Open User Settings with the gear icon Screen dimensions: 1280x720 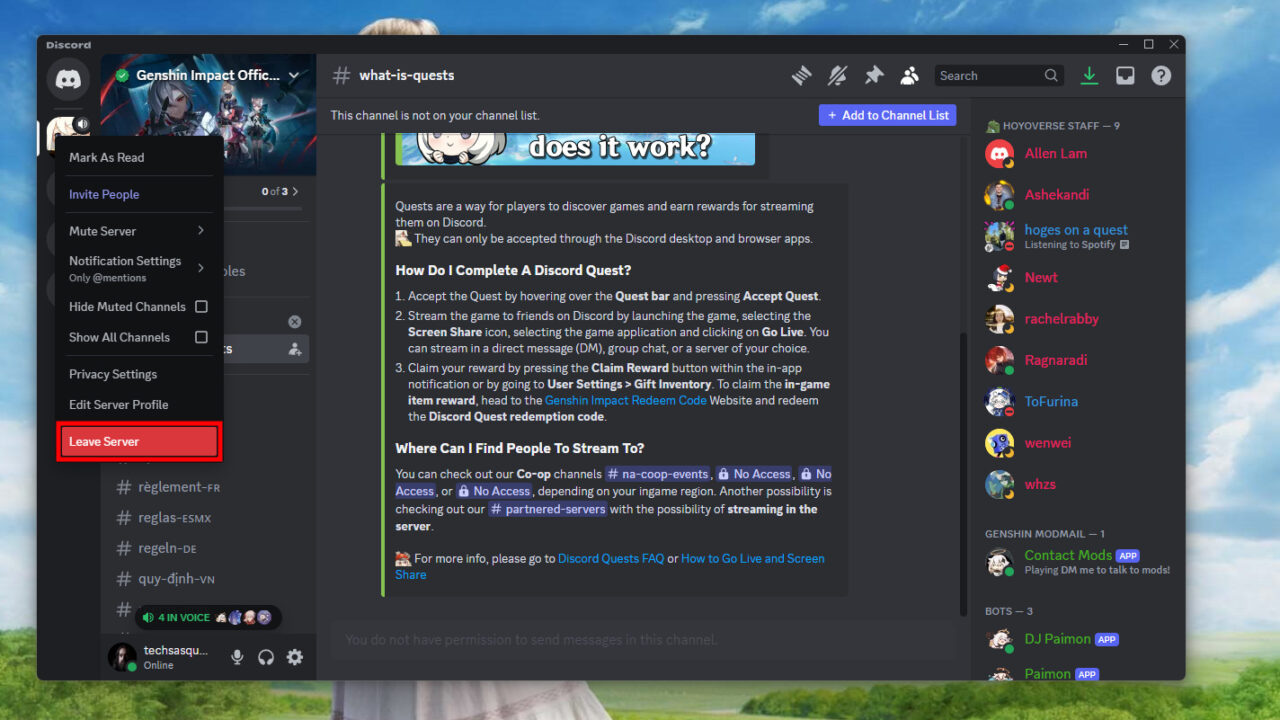pyautogui.click(x=294, y=657)
